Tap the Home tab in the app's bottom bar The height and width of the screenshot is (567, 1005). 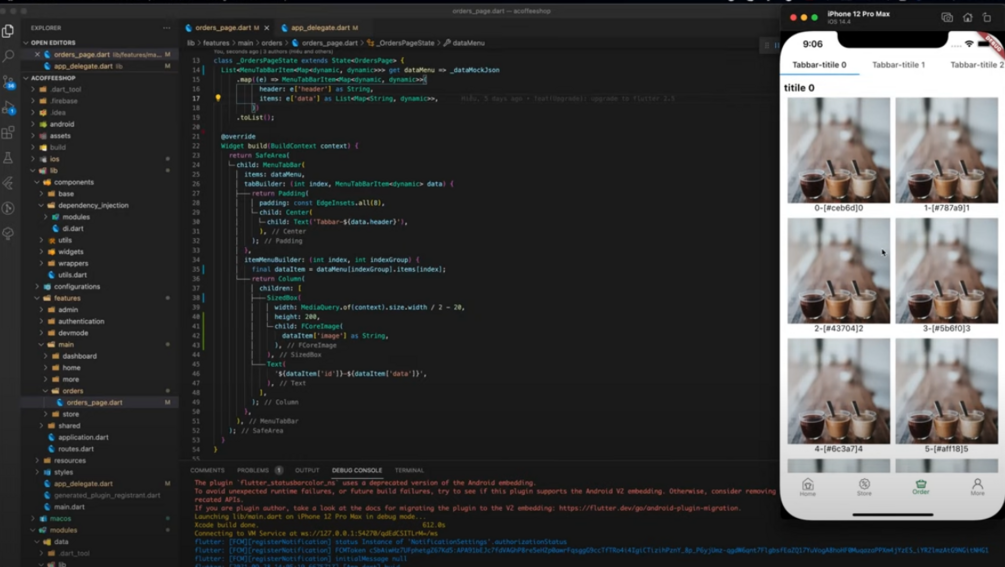[x=808, y=487]
